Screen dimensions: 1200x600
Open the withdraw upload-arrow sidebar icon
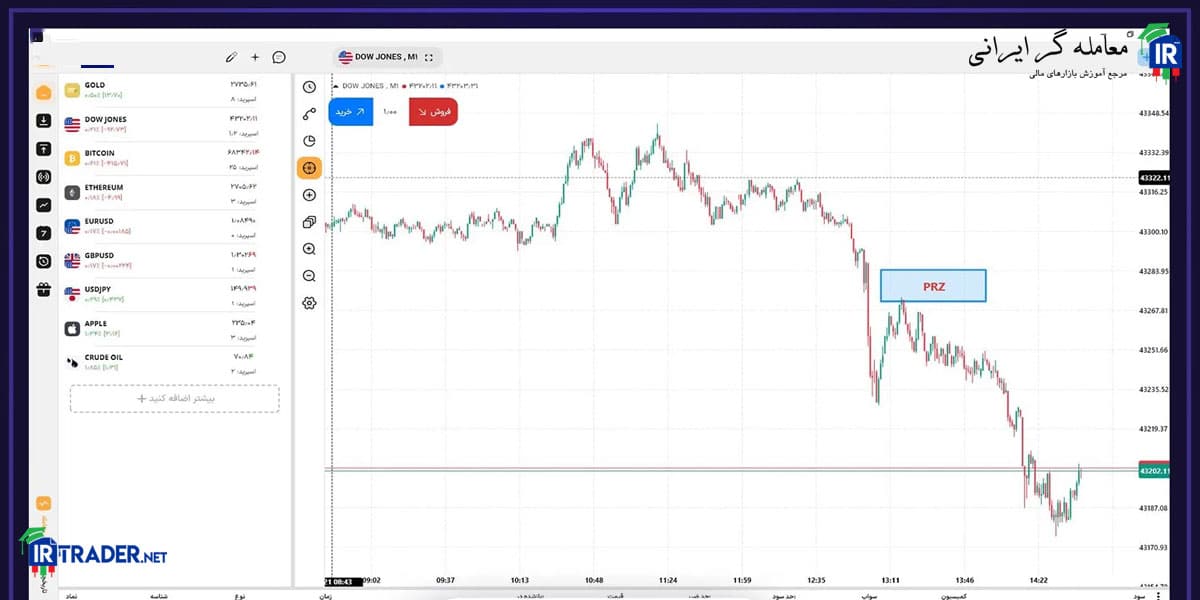coord(44,149)
